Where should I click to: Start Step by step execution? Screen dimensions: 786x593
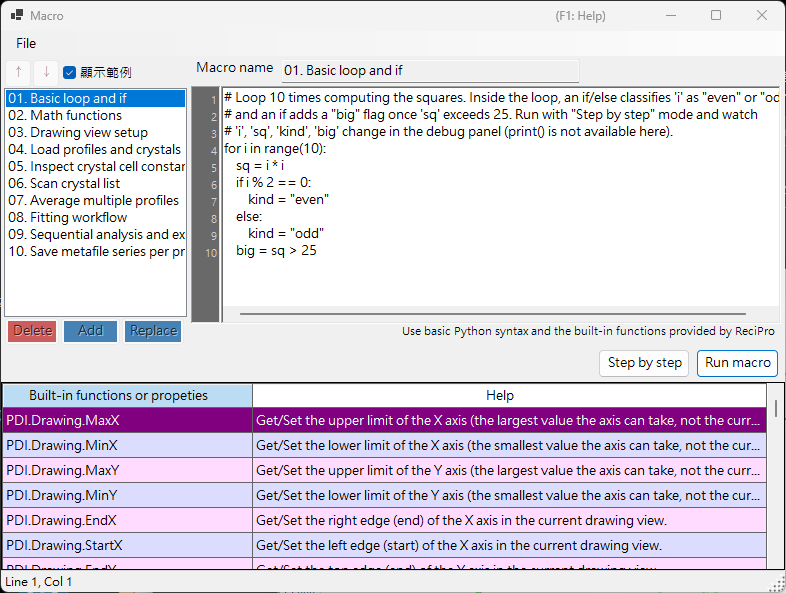point(644,363)
